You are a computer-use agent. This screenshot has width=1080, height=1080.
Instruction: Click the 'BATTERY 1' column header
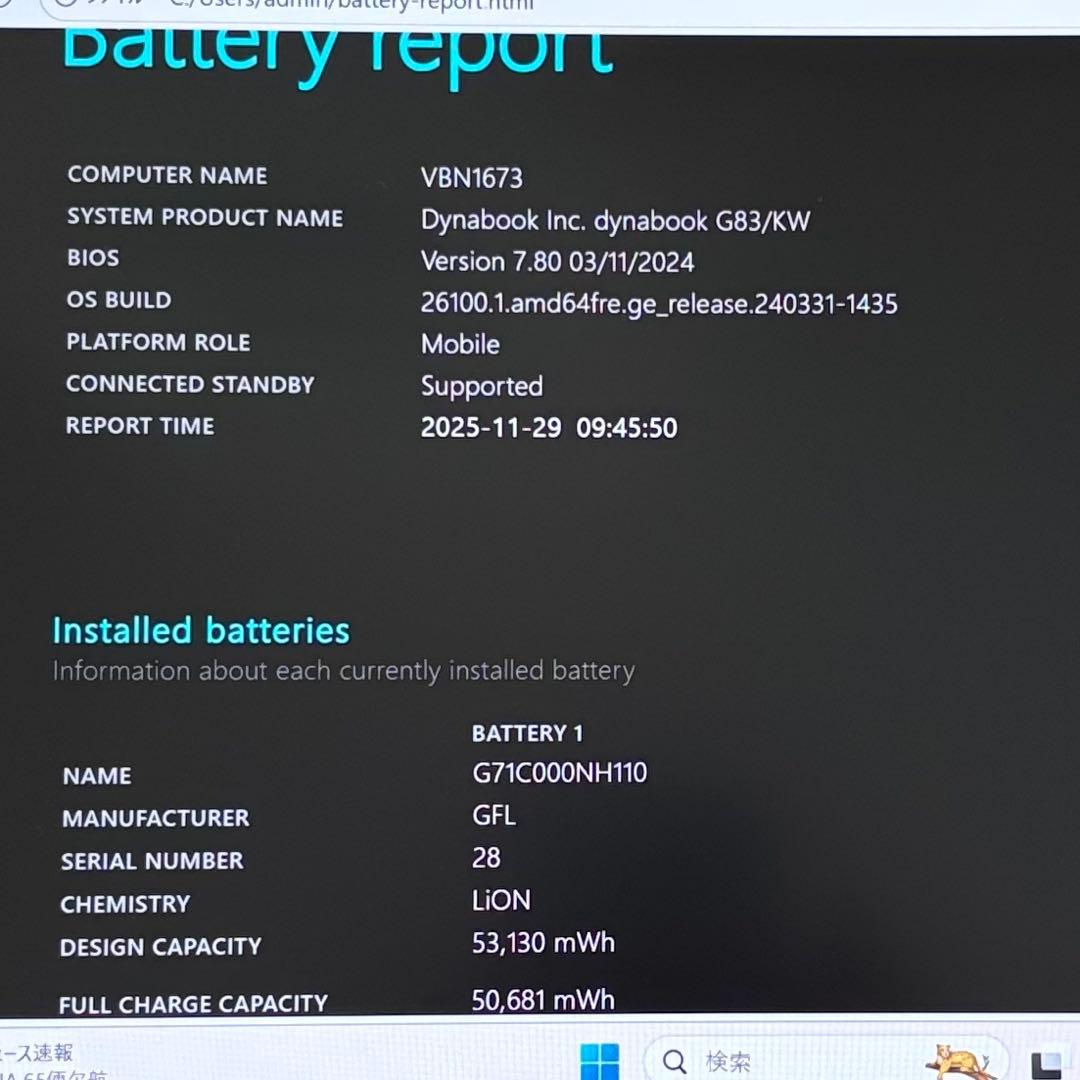point(527,734)
